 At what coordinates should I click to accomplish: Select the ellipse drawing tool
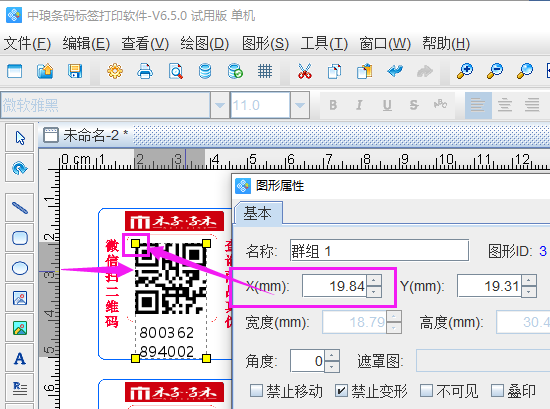20,268
